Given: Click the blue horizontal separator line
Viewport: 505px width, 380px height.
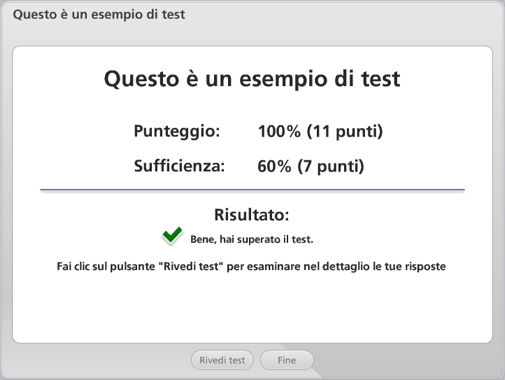Looking at the screenshot, I should [252, 190].
